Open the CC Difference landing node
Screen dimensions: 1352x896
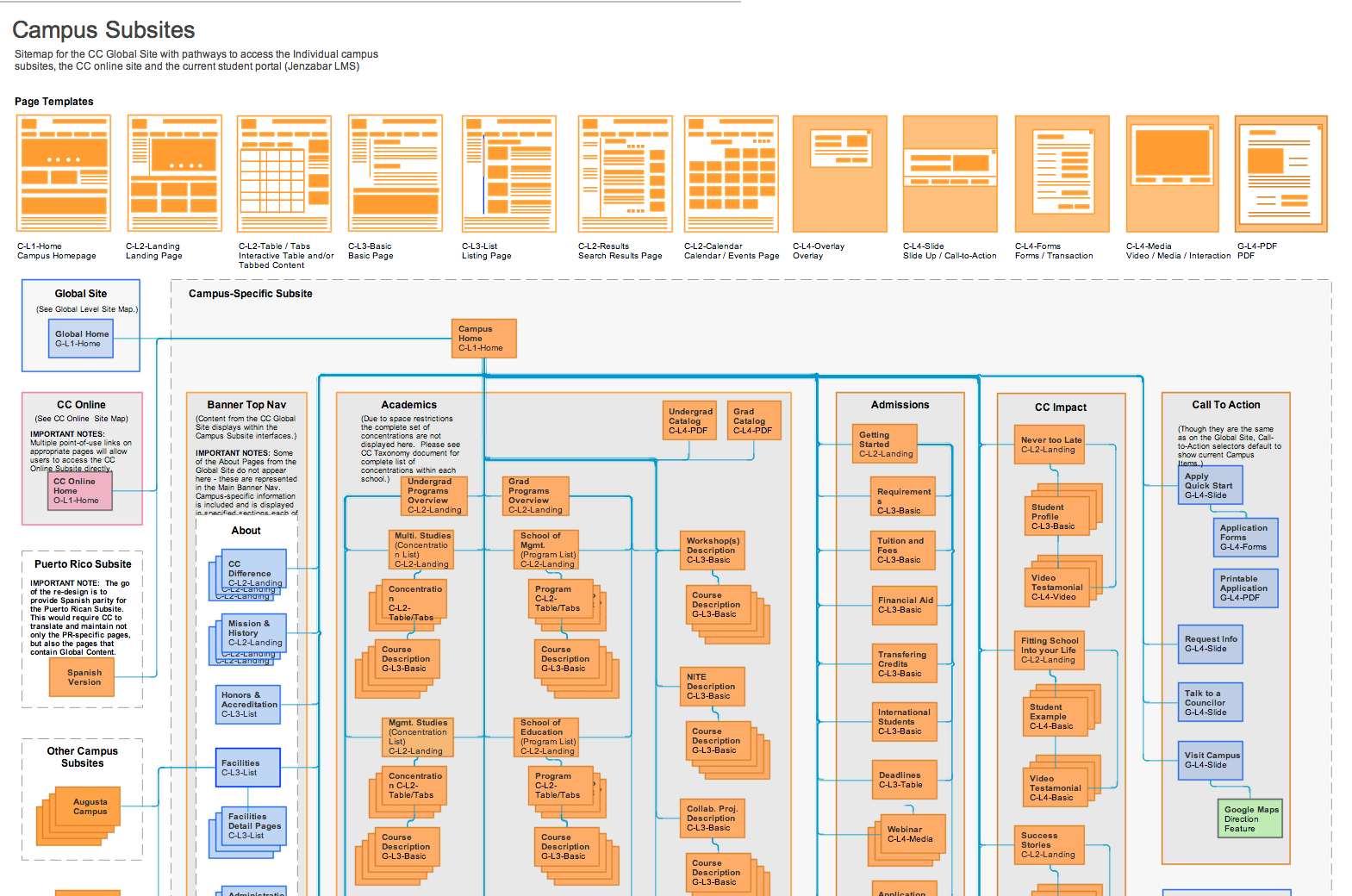[254, 569]
